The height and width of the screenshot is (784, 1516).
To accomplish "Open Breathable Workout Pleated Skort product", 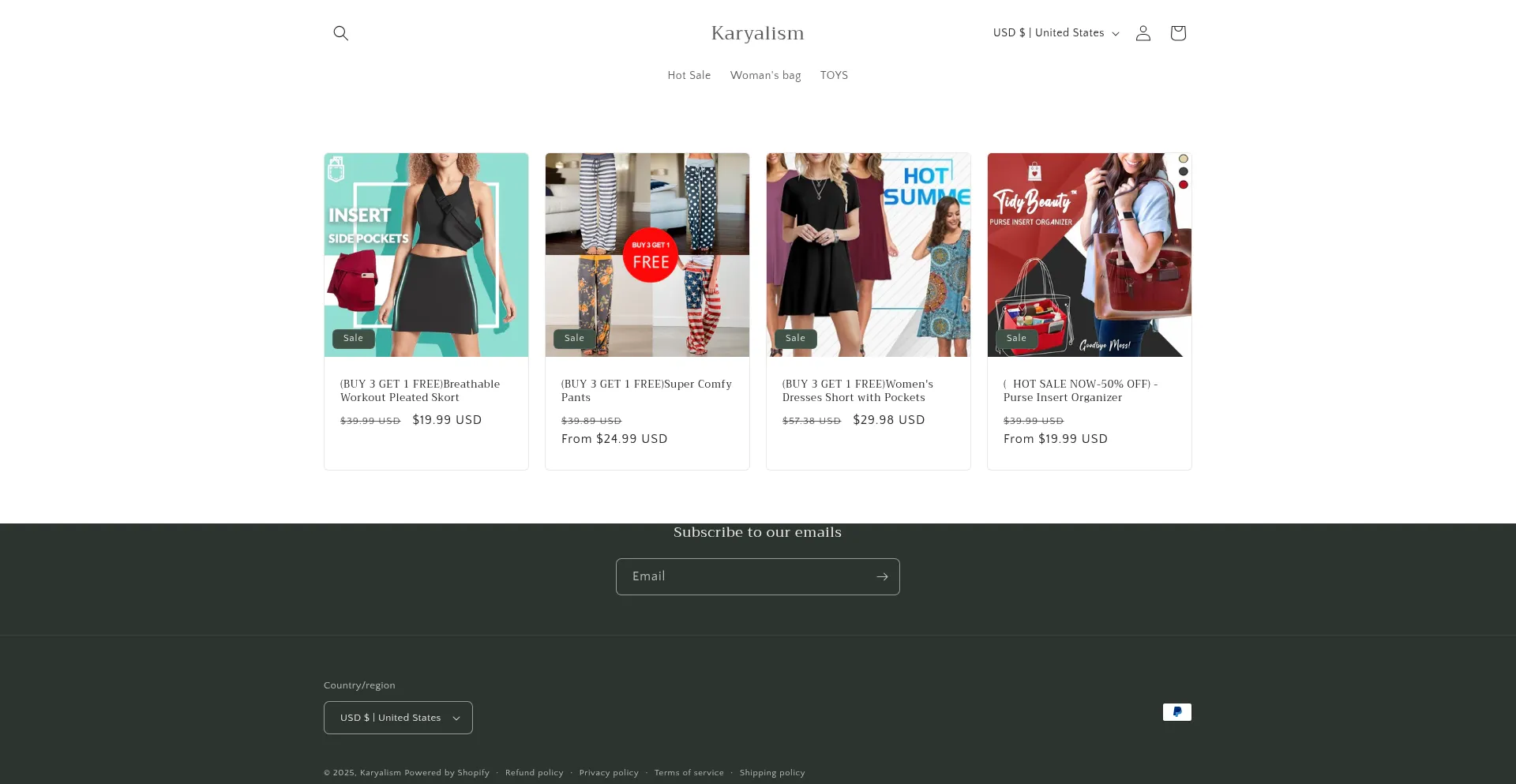I will (419, 391).
